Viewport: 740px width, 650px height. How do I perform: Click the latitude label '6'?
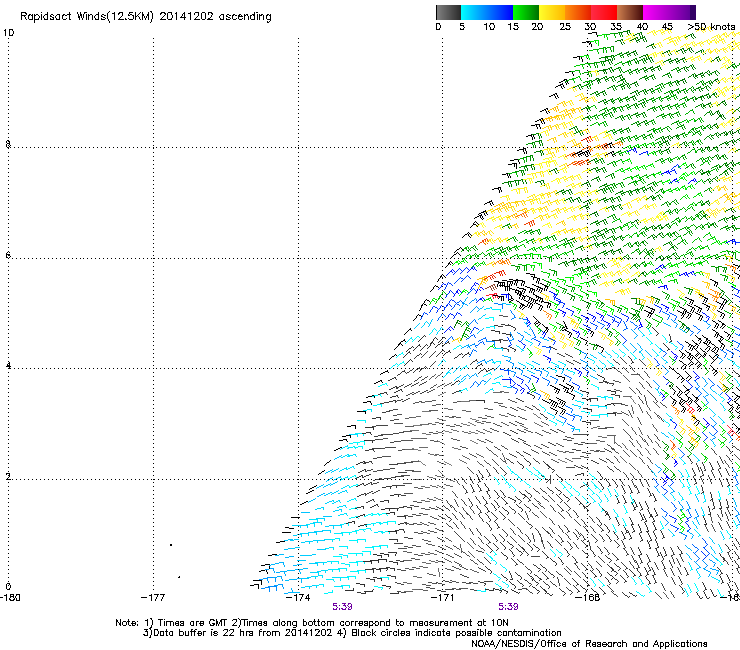(8, 255)
